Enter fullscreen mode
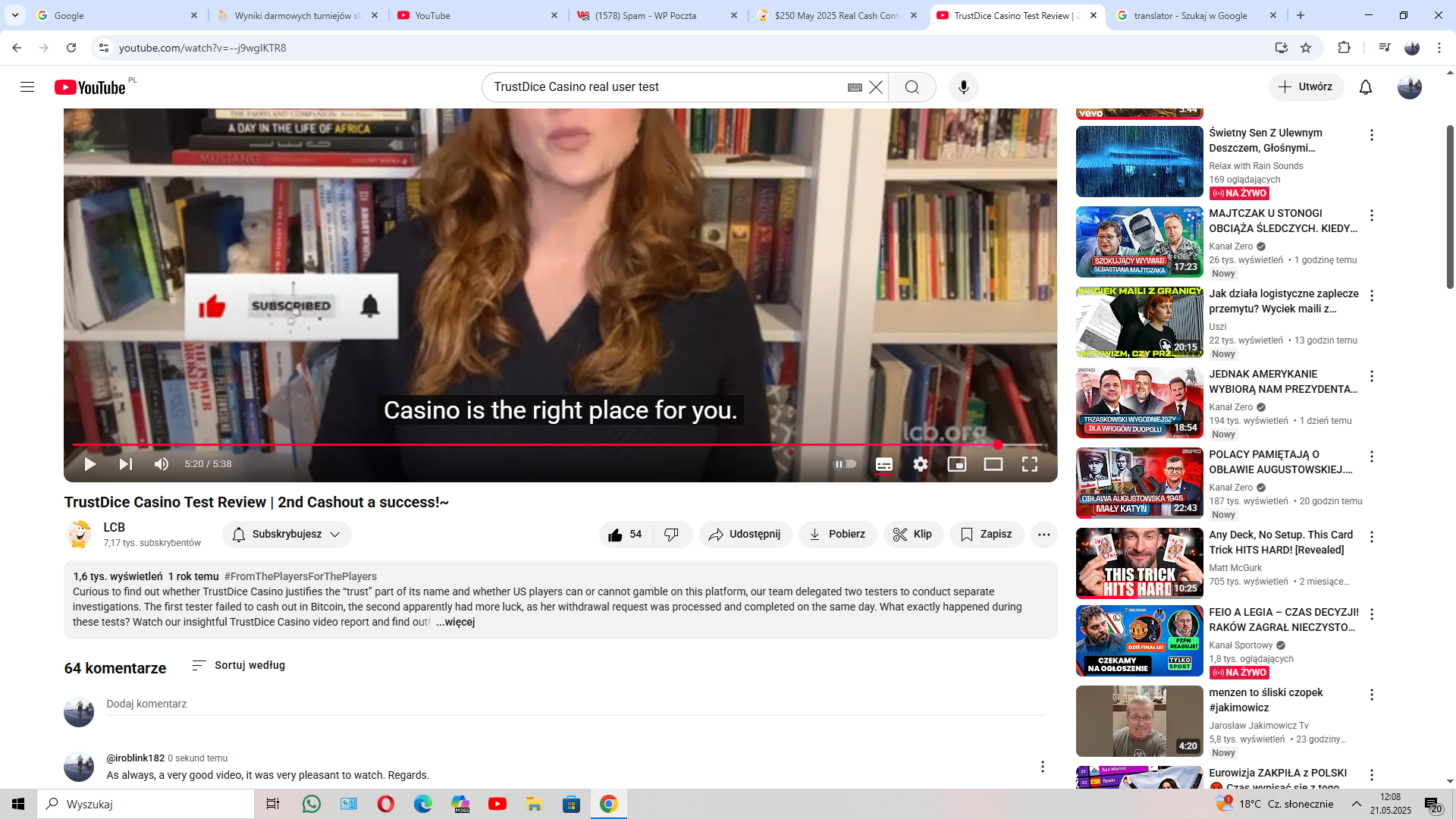 pos(1030,464)
